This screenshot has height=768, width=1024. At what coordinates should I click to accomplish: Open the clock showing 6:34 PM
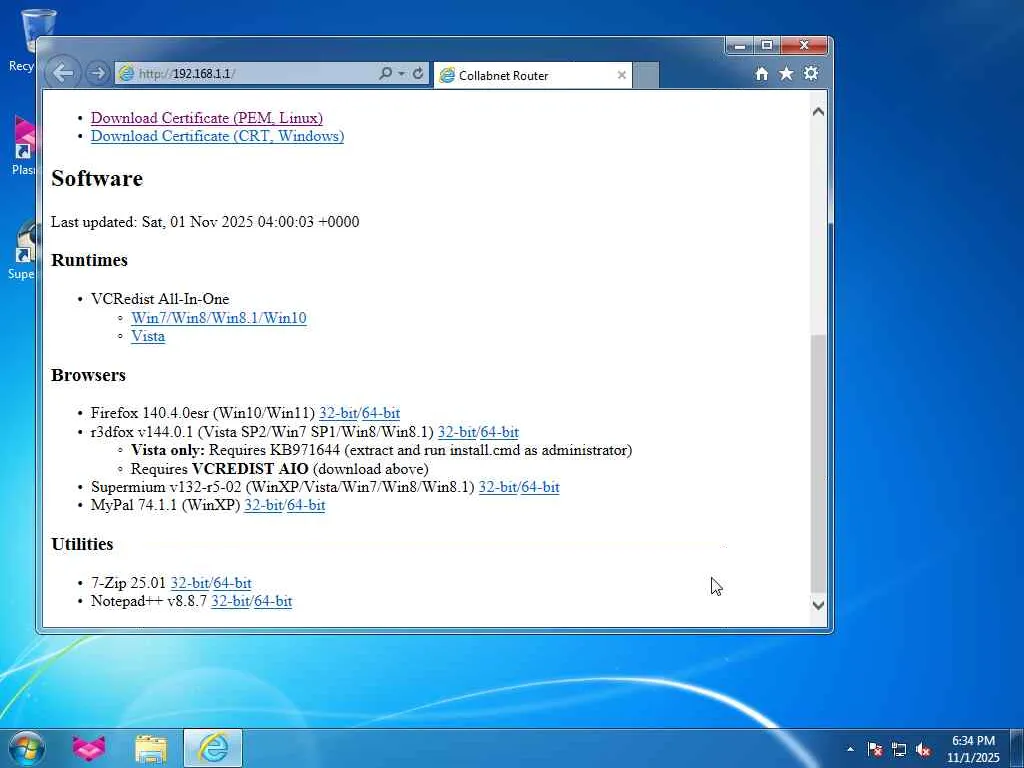[x=973, y=749]
